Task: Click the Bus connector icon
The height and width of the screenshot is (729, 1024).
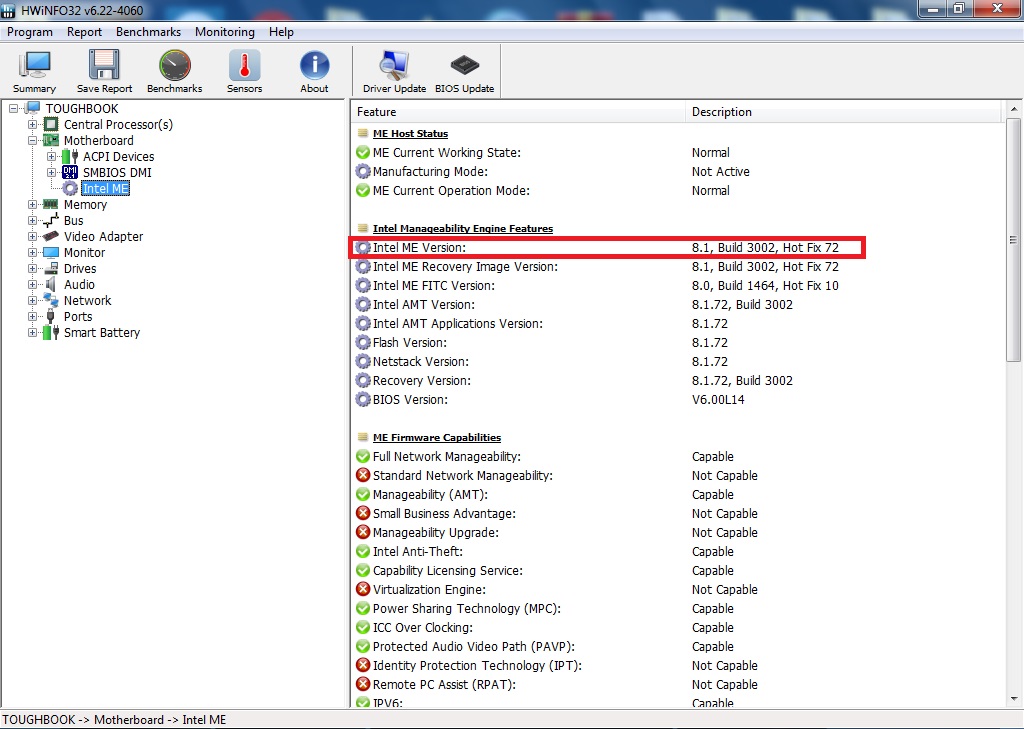Action: [51, 220]
